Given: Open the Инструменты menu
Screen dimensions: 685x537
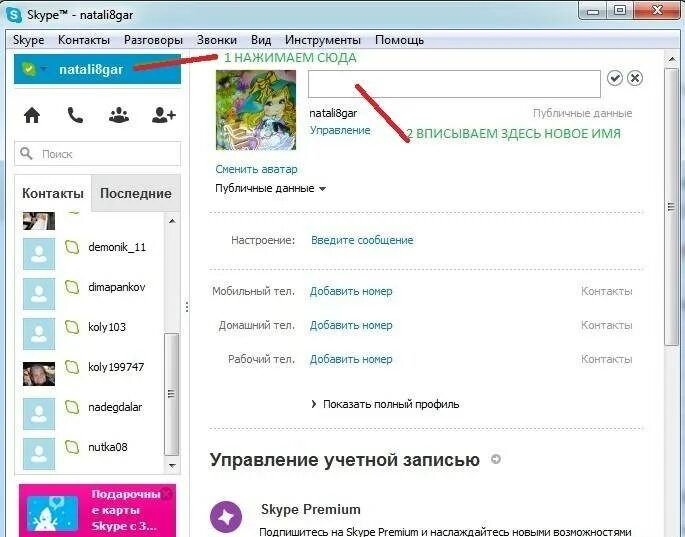Looking at the screenshot, I should (x=323, y=40).
